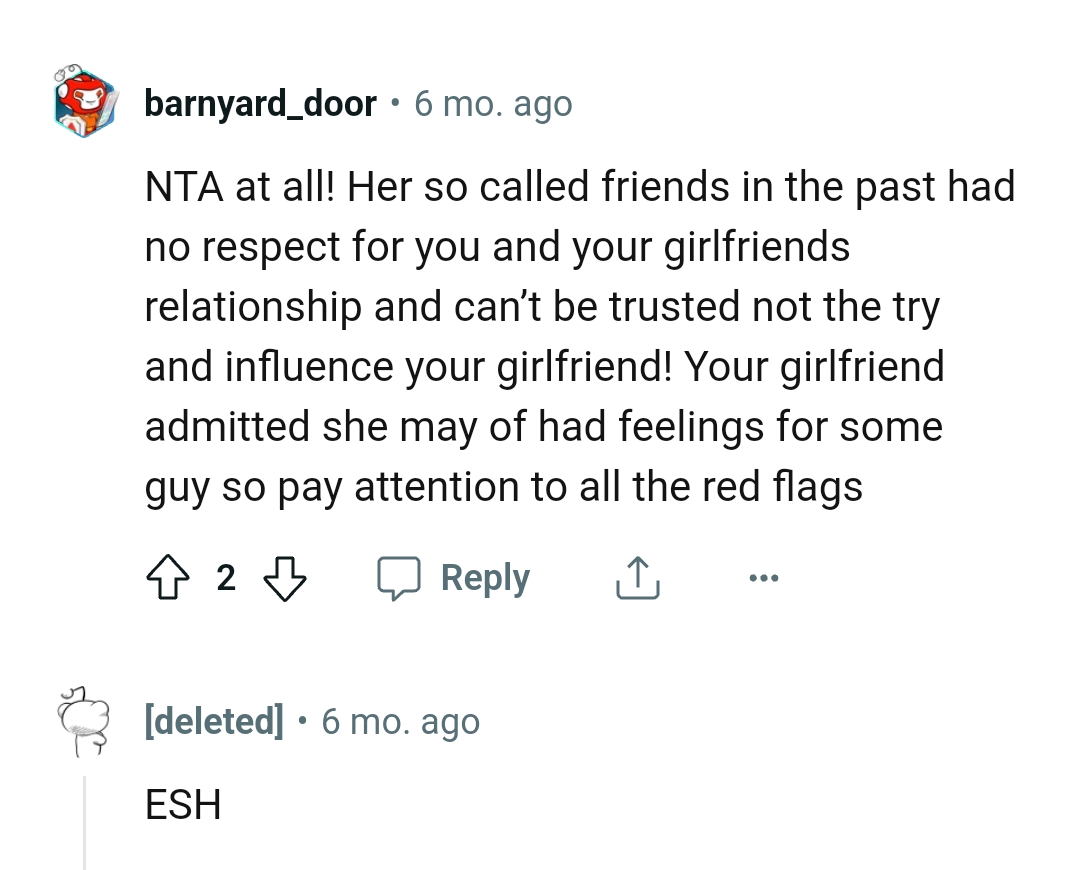
Task: Click the Reply button
Action: 485,577
